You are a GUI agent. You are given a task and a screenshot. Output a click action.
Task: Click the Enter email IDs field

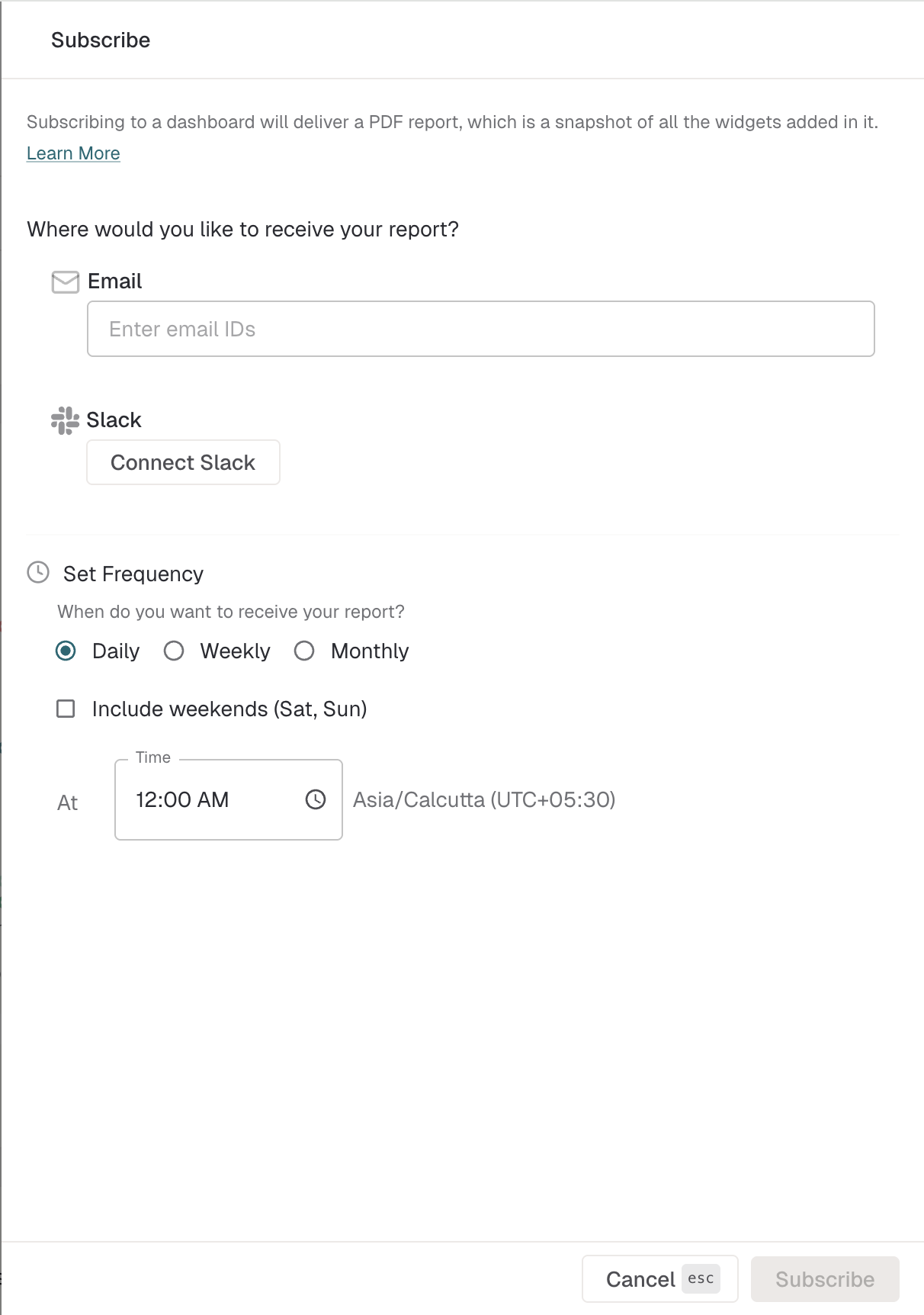click(x=481, y=329)
